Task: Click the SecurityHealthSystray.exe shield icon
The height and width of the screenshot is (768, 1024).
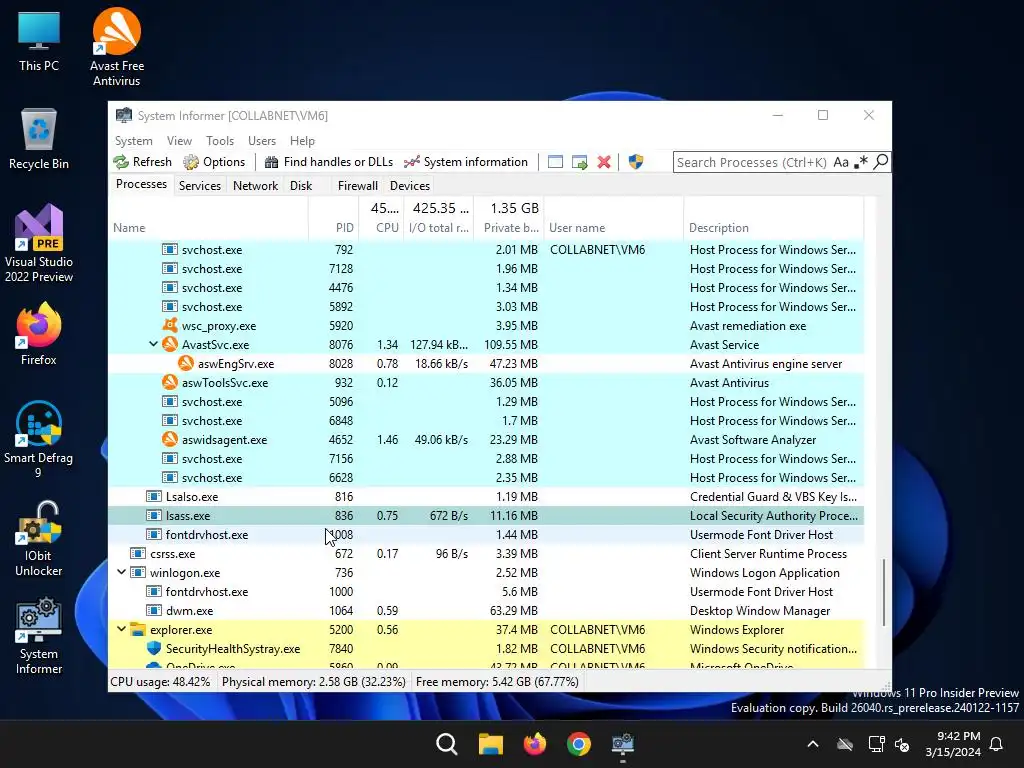Action: 153,648
